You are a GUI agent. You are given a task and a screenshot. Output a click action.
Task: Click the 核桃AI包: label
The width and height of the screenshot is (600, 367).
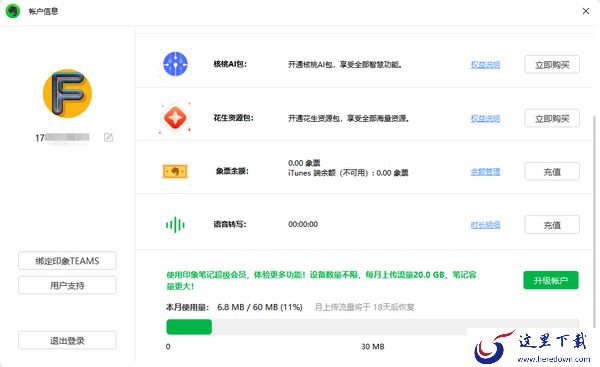(230, 64)
